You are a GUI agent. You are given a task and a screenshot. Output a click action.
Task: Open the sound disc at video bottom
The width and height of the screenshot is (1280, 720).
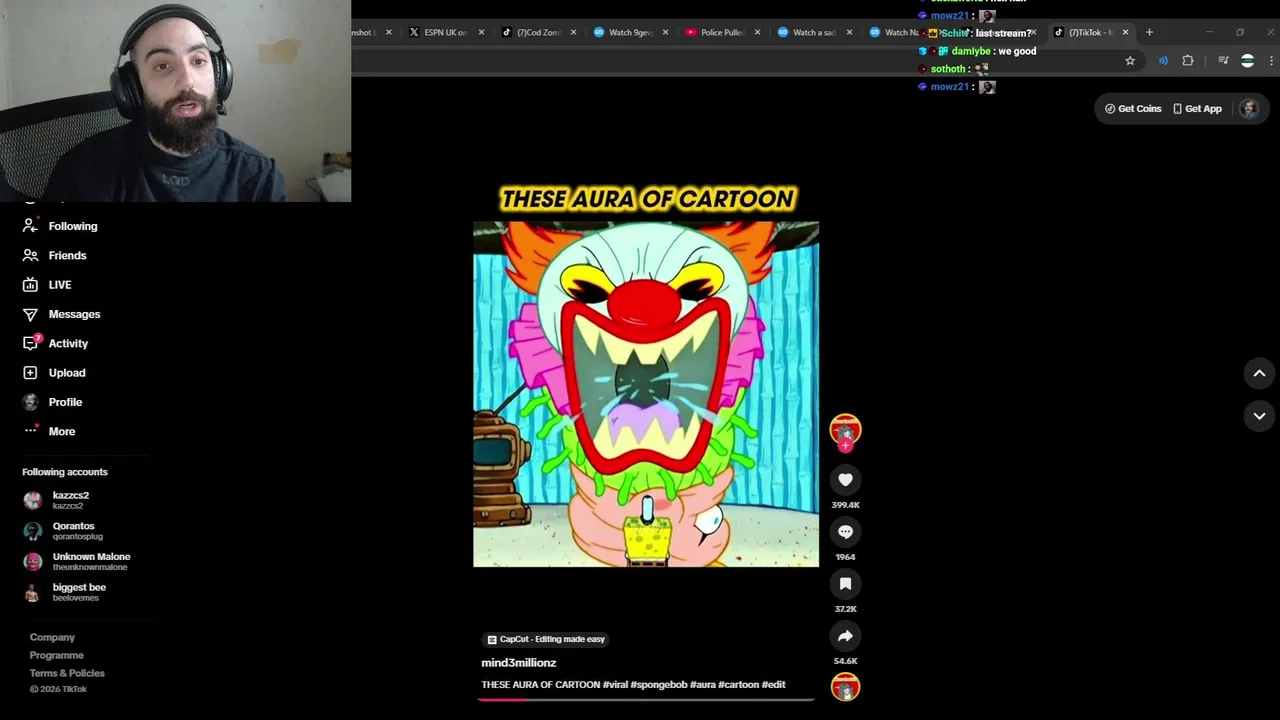845,688
